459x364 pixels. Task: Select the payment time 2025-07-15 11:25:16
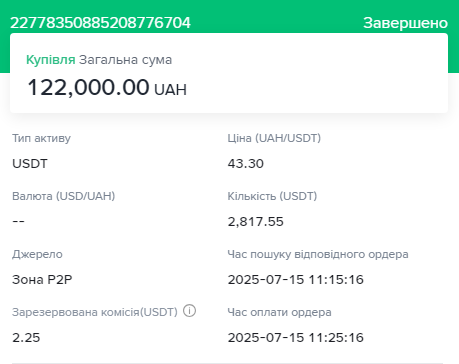(296, 337)
